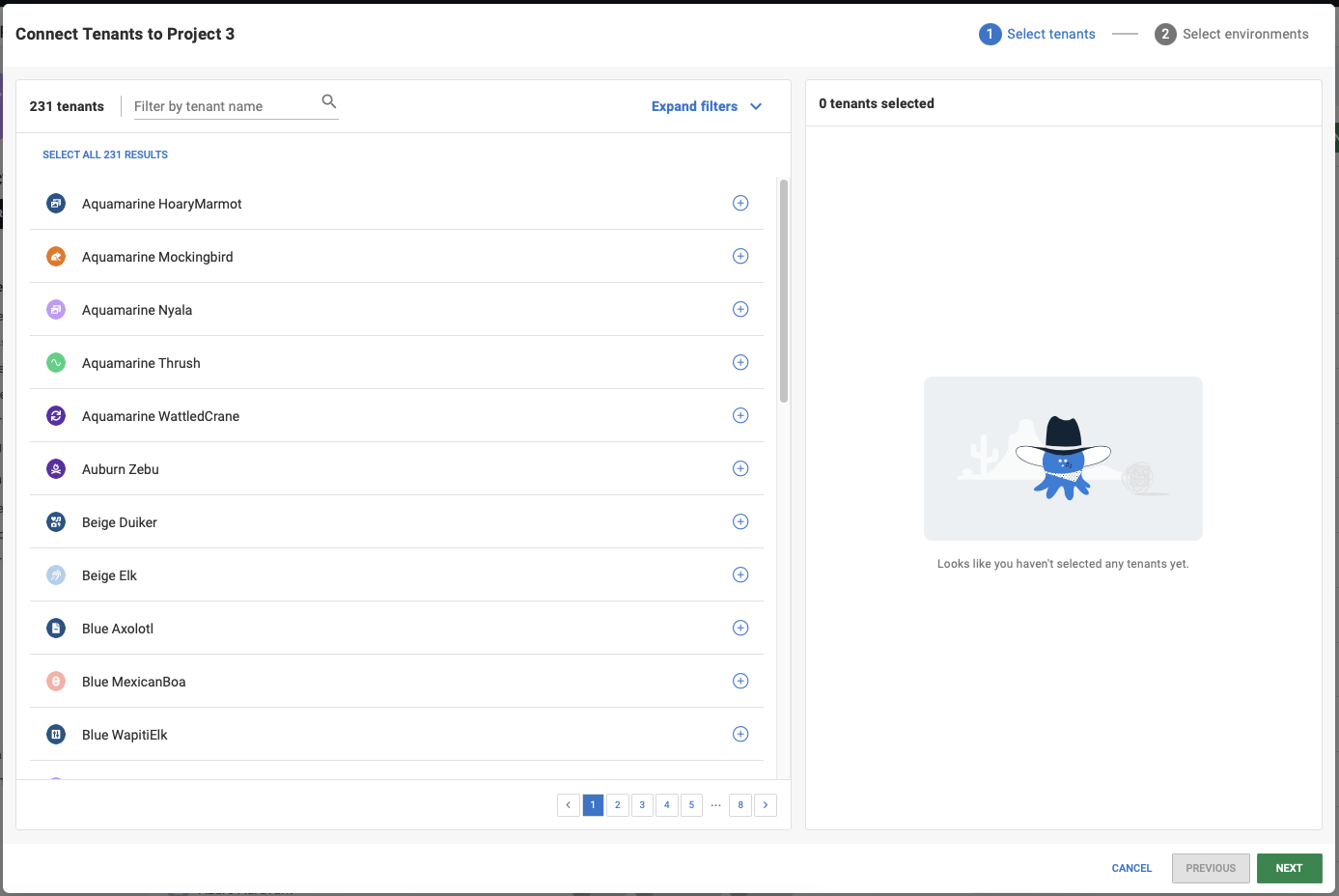
Task: Click the Beige Duiker tenant avatar icon
Action: [55, 521]
